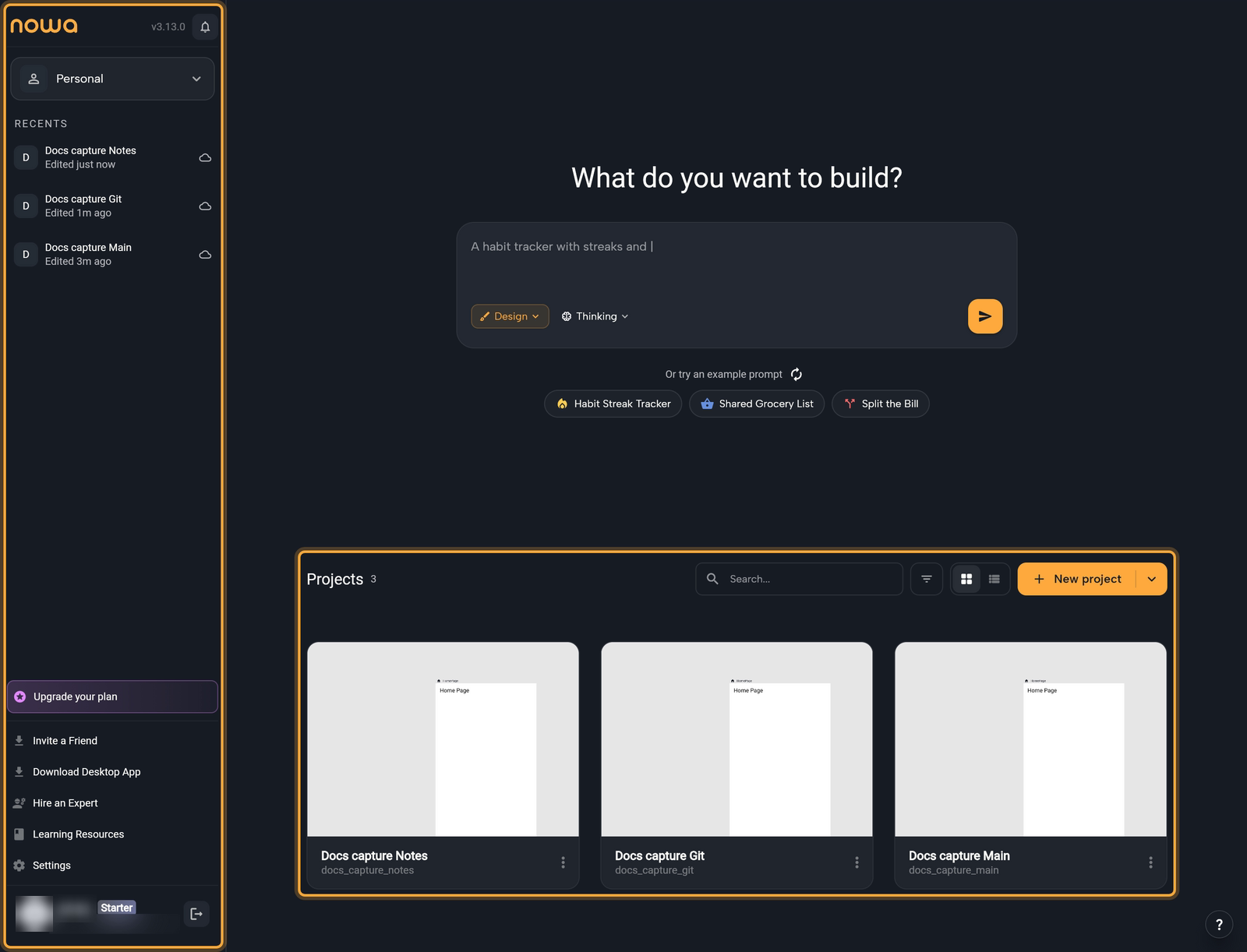The width and height of the screenshot is (1247, 952).
Task: Open the help question mark button
Action: 1219,925
